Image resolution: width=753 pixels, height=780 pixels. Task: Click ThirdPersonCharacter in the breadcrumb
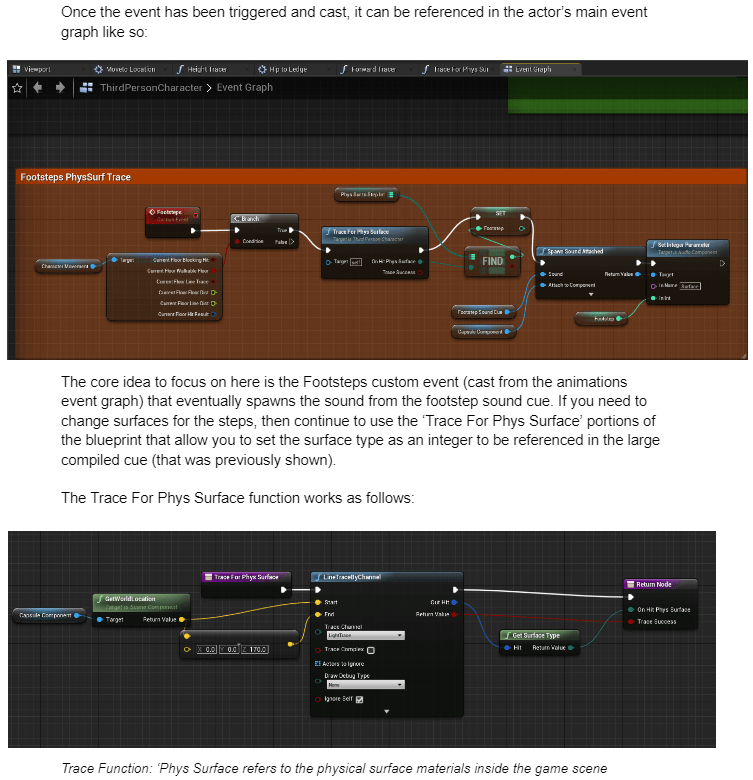pos(150,88)
